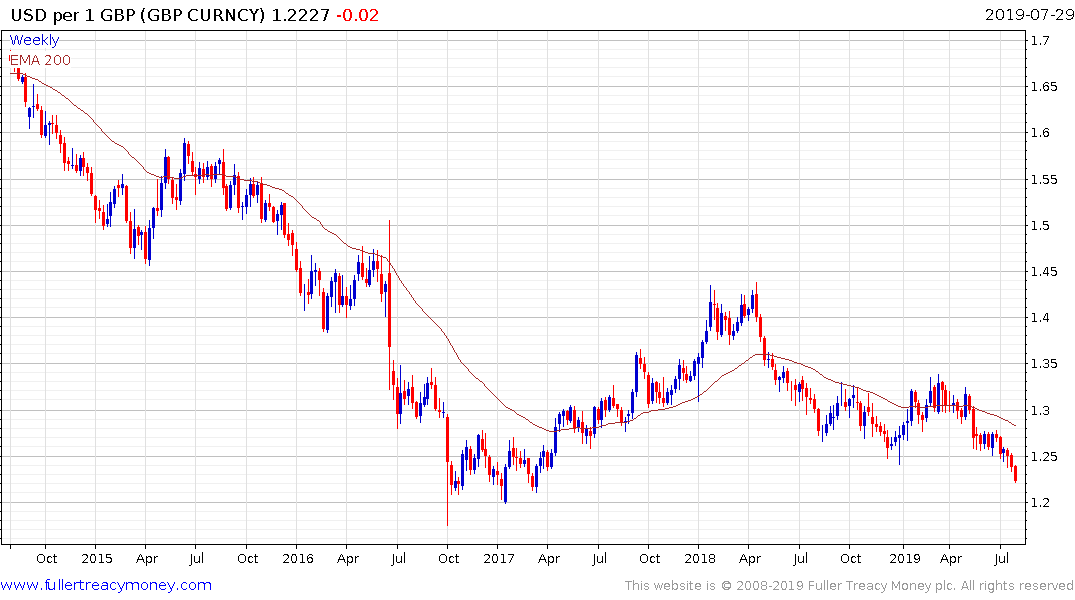This screenshot has height=600, width=1075.
Task: Click the 1.45 price axis label
Action: [1043, 272]
